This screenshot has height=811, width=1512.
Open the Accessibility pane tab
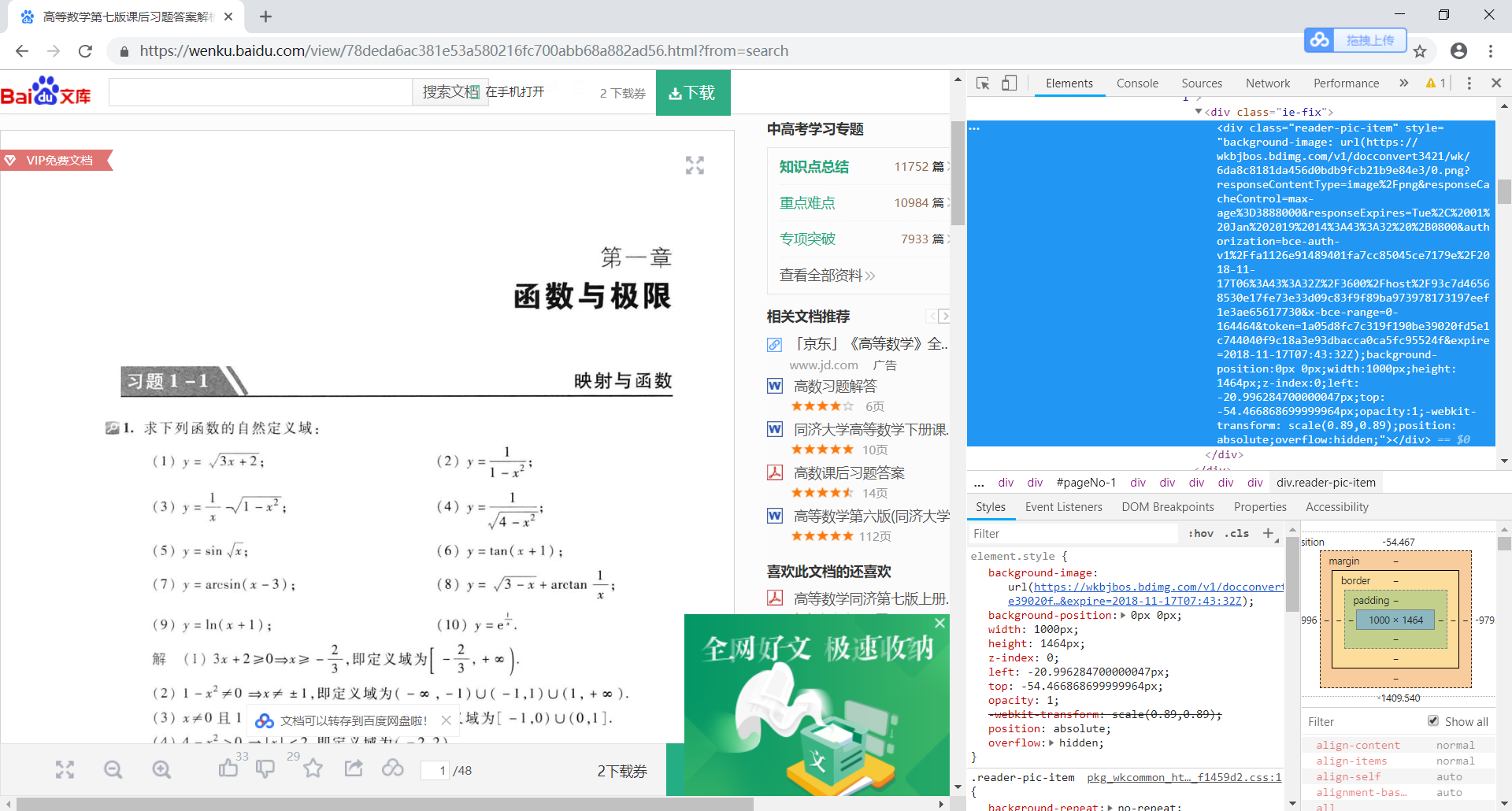pos(1337,507)
